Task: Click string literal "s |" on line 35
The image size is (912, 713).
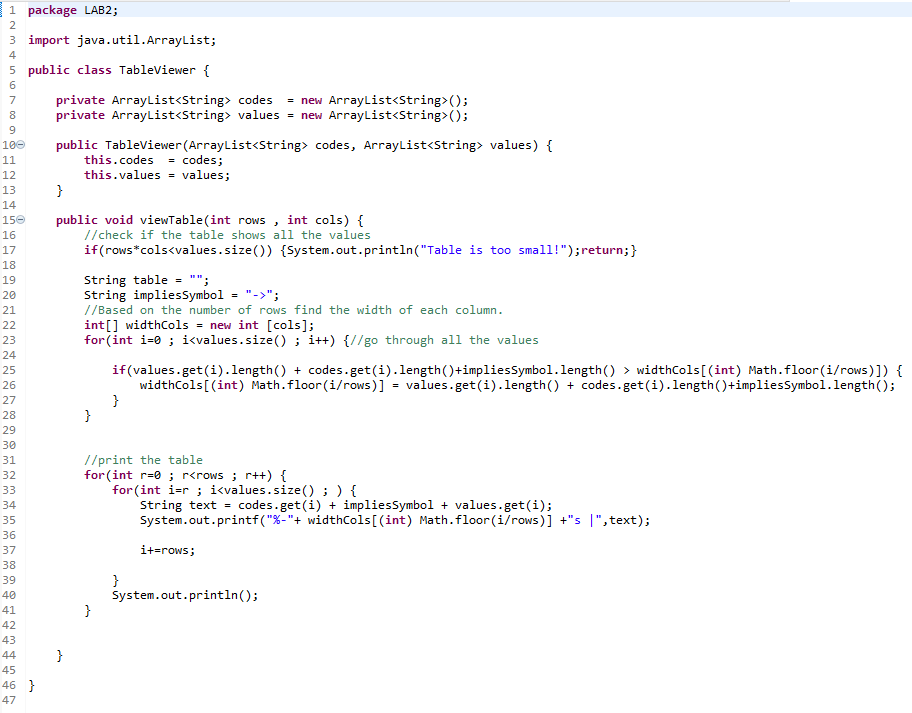Action: (584, 521)
